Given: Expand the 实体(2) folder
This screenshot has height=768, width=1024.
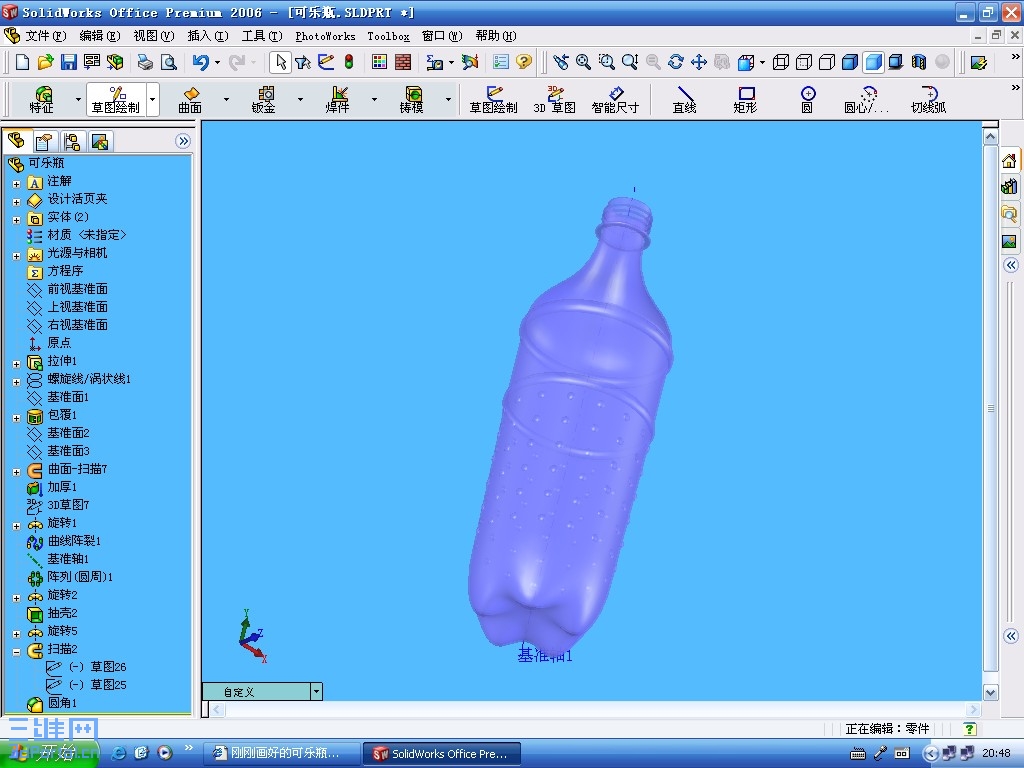Looking at the screenshot, I should tap(16, 220).
